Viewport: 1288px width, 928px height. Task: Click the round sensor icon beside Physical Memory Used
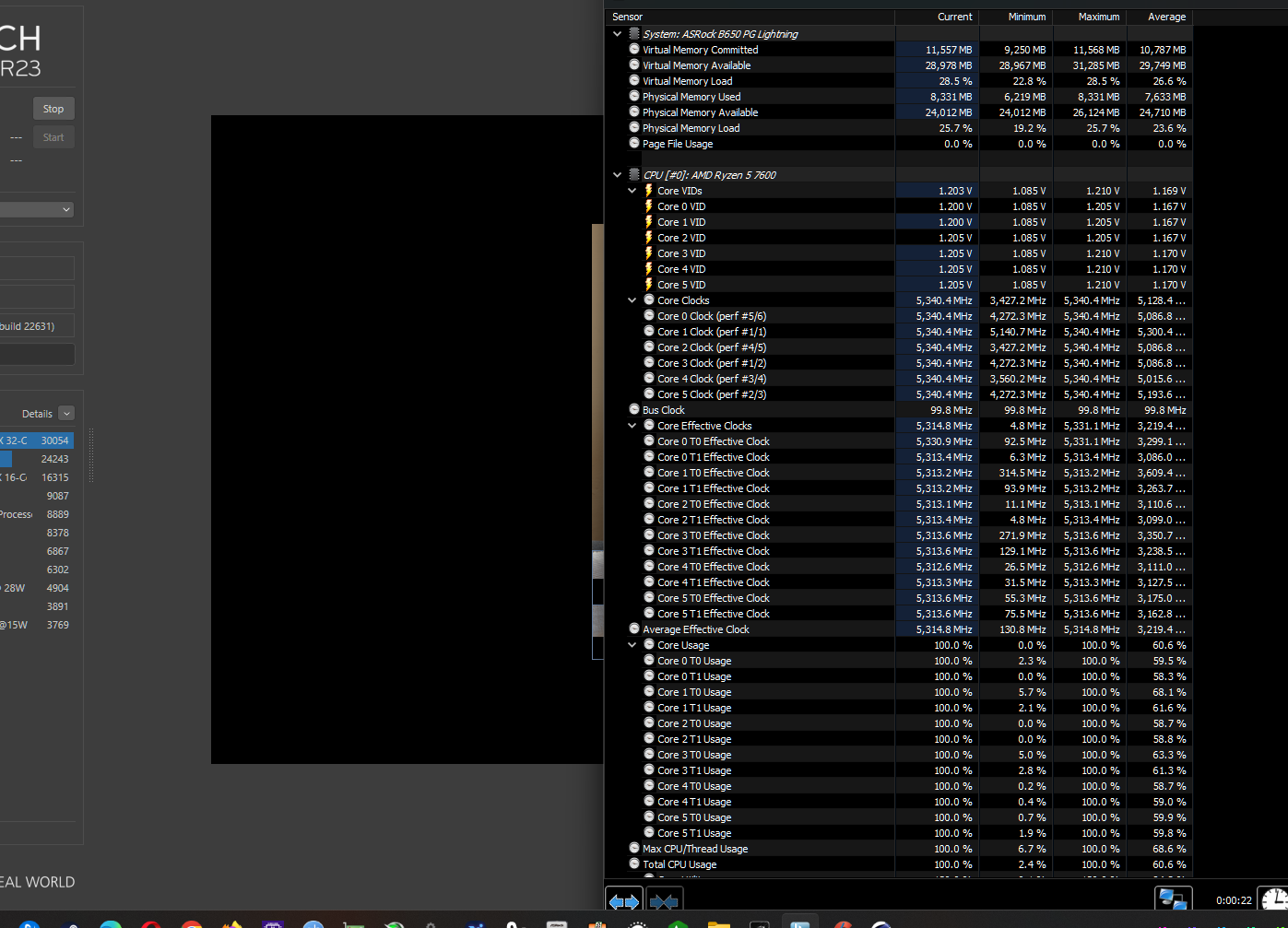[634, 96]
